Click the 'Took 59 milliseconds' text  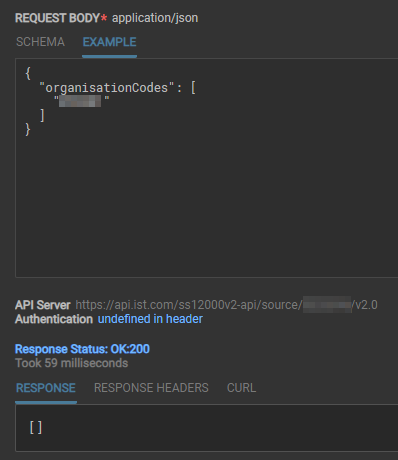(72, 363)
